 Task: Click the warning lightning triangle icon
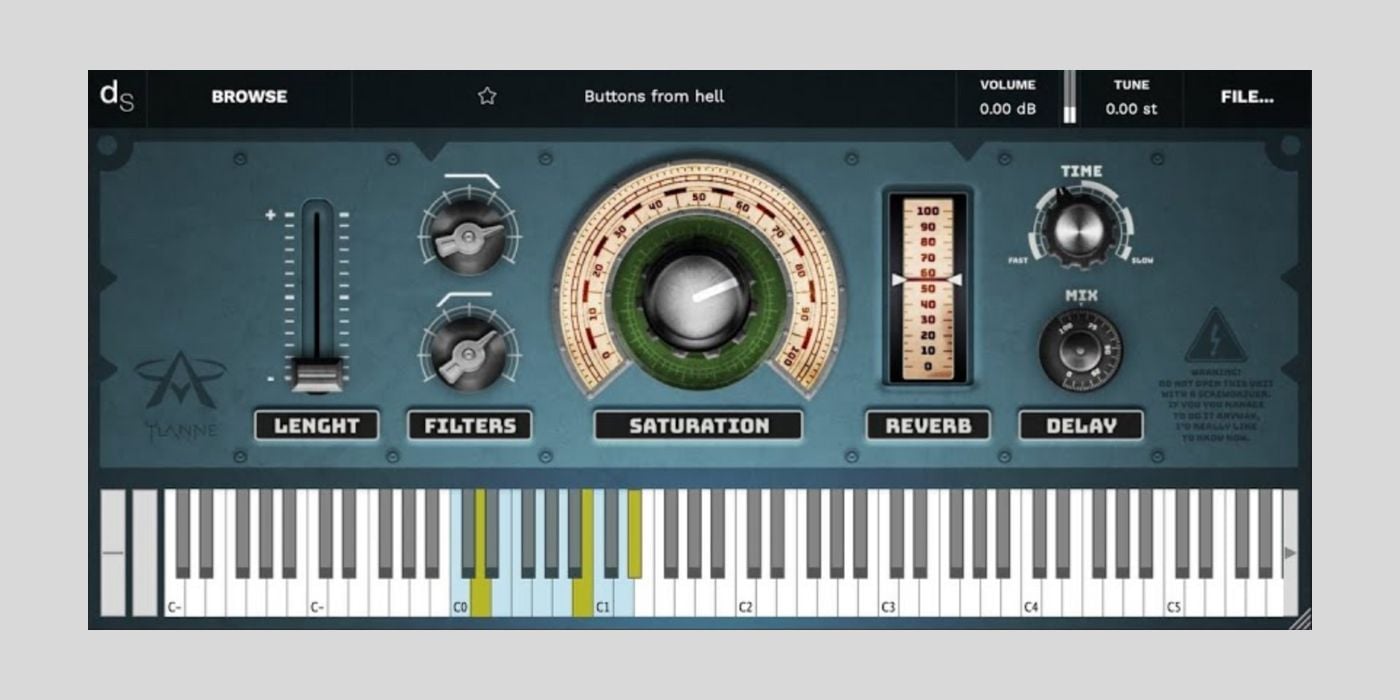tap(1216, 337)
